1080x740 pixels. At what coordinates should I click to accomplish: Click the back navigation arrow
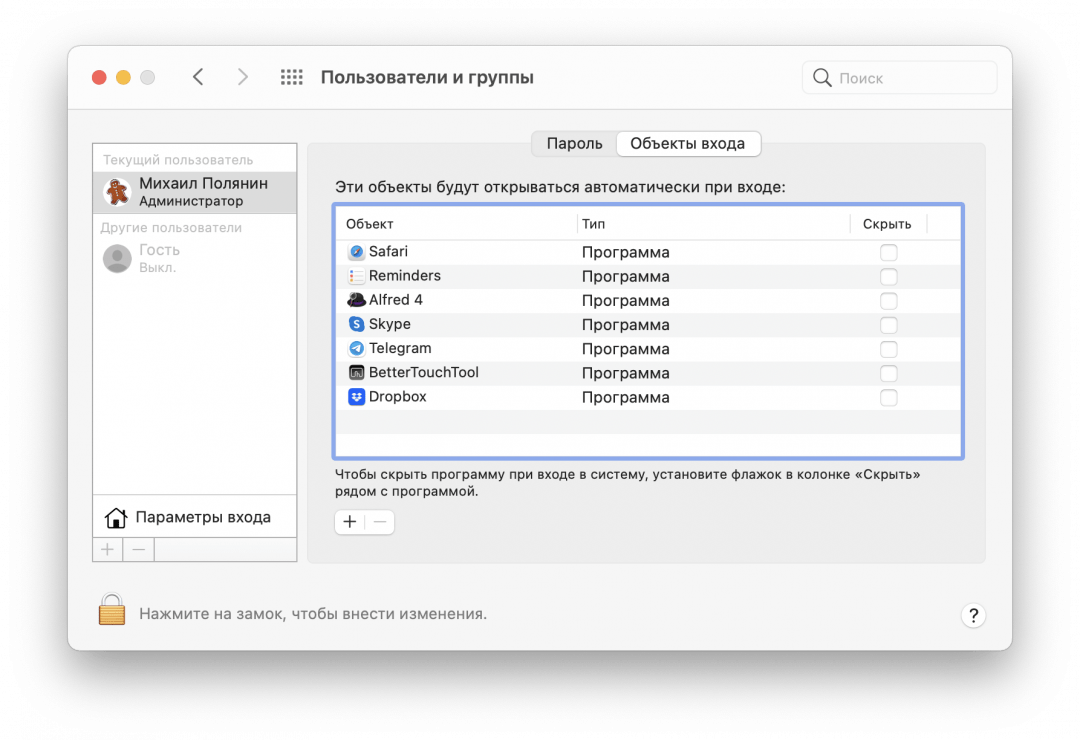197,76
